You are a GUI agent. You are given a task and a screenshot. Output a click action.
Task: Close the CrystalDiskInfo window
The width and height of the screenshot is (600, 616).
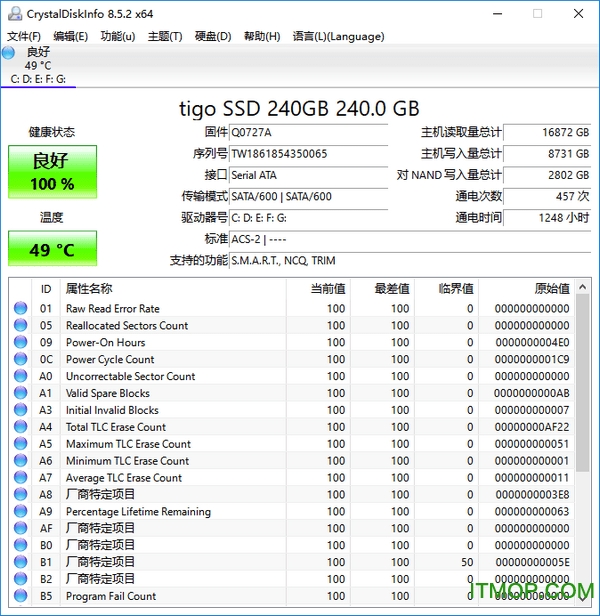coord(578,14)
